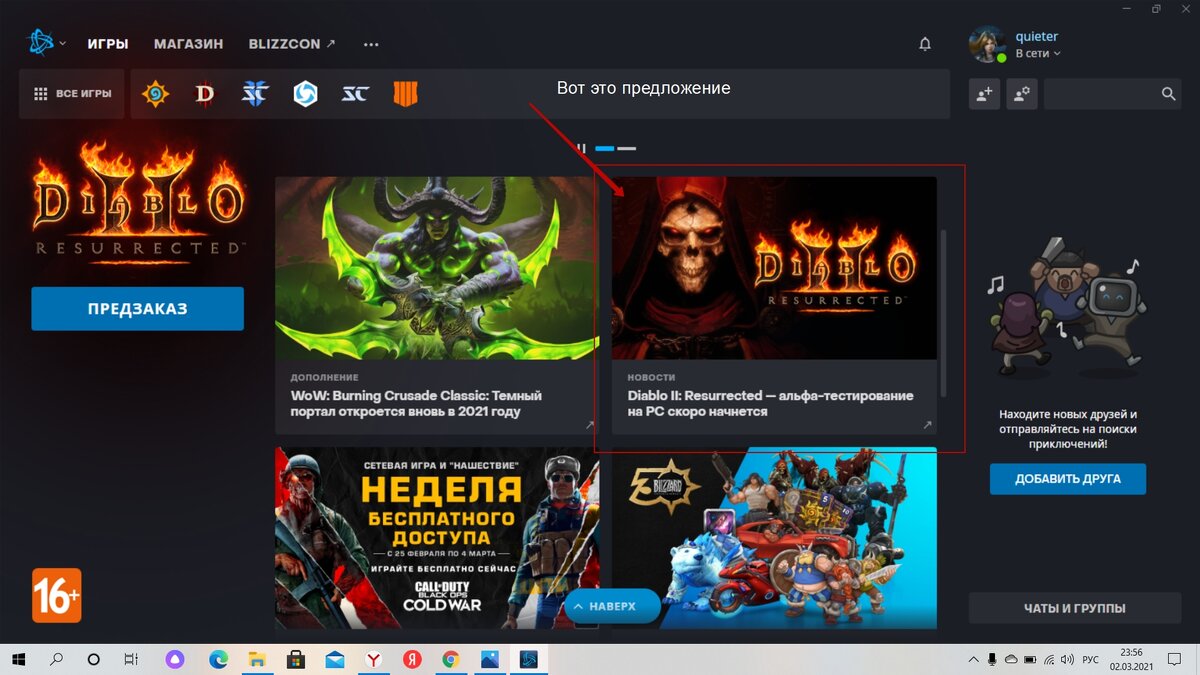This screenshot has width=1200, height=675.
Task: Open notifications bell
Action: pyautogui.click(x=925, y=44)
